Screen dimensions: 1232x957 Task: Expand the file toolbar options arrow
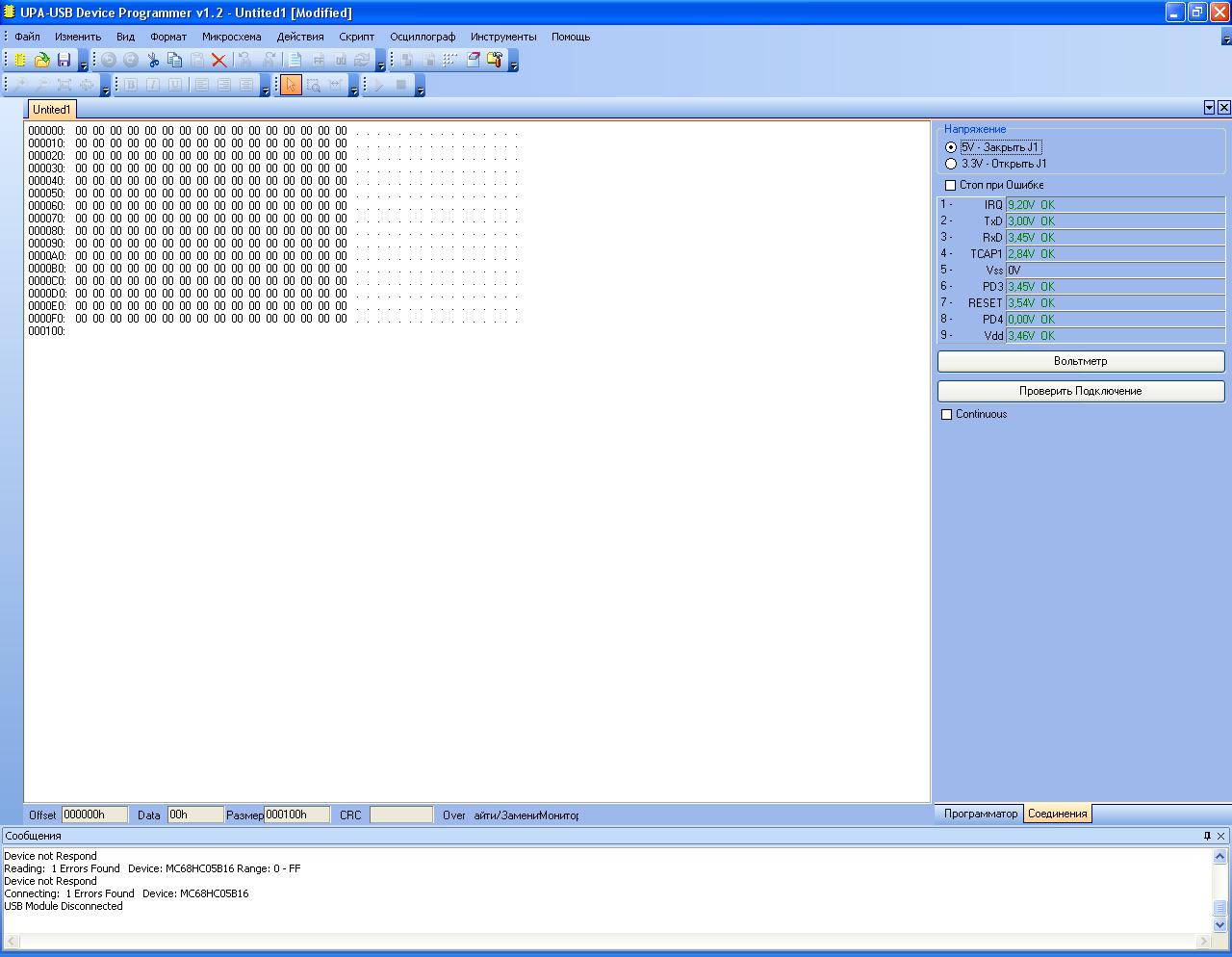click(x=84, y=62)
